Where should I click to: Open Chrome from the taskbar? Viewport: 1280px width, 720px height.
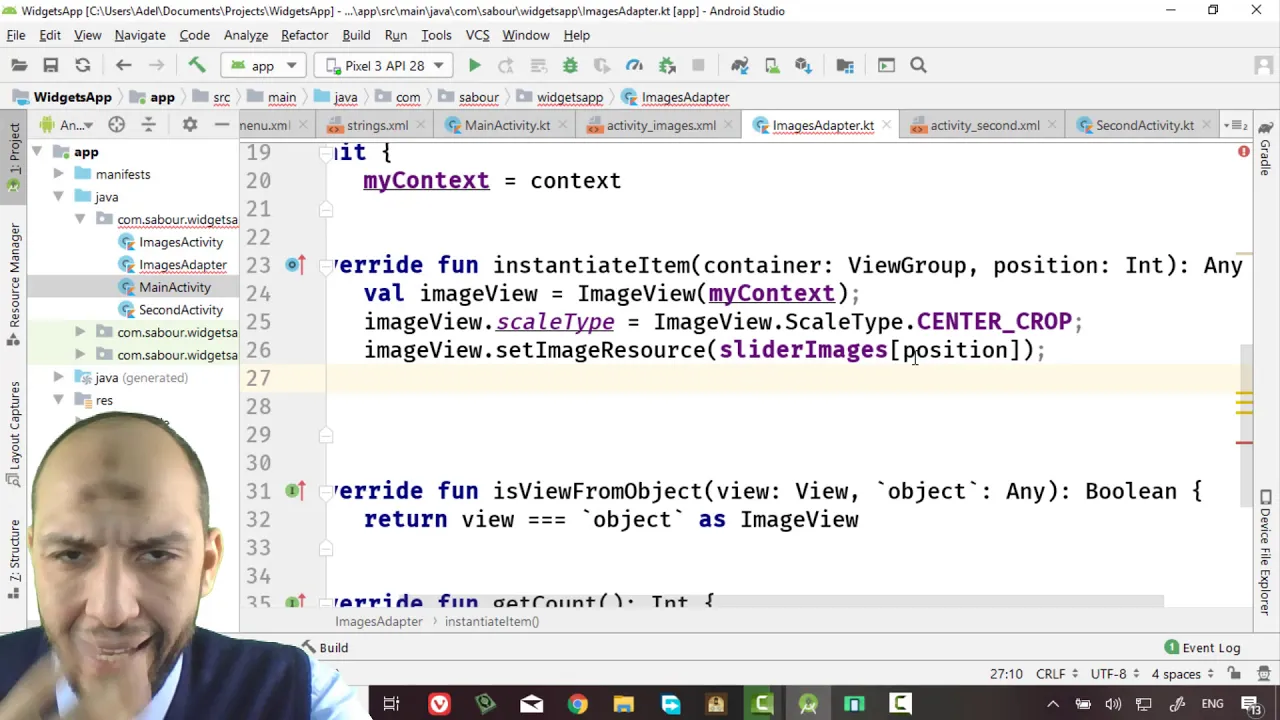click(578, 704)
